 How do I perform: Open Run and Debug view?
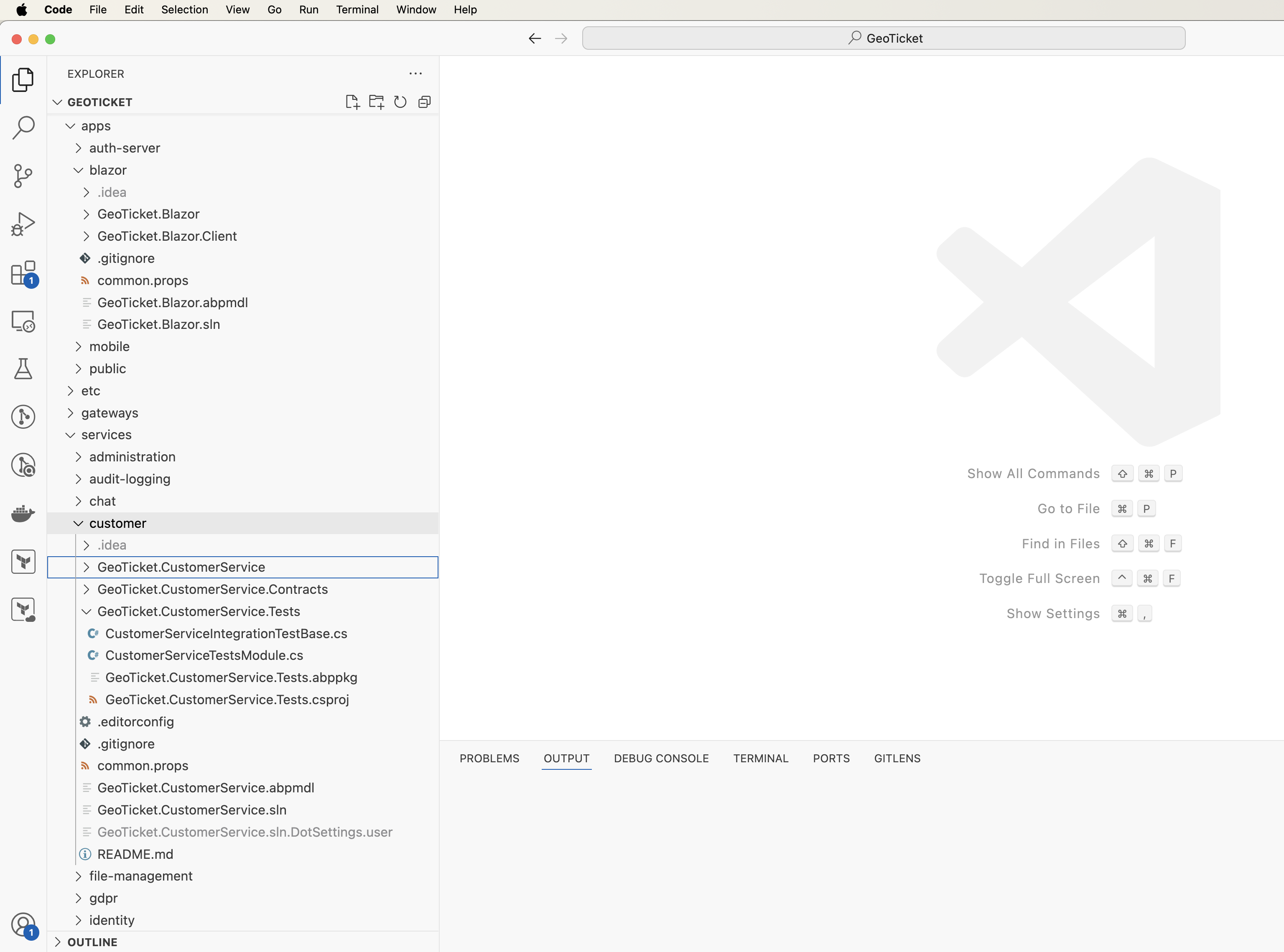pyautogui.click(x=23, y=224)
